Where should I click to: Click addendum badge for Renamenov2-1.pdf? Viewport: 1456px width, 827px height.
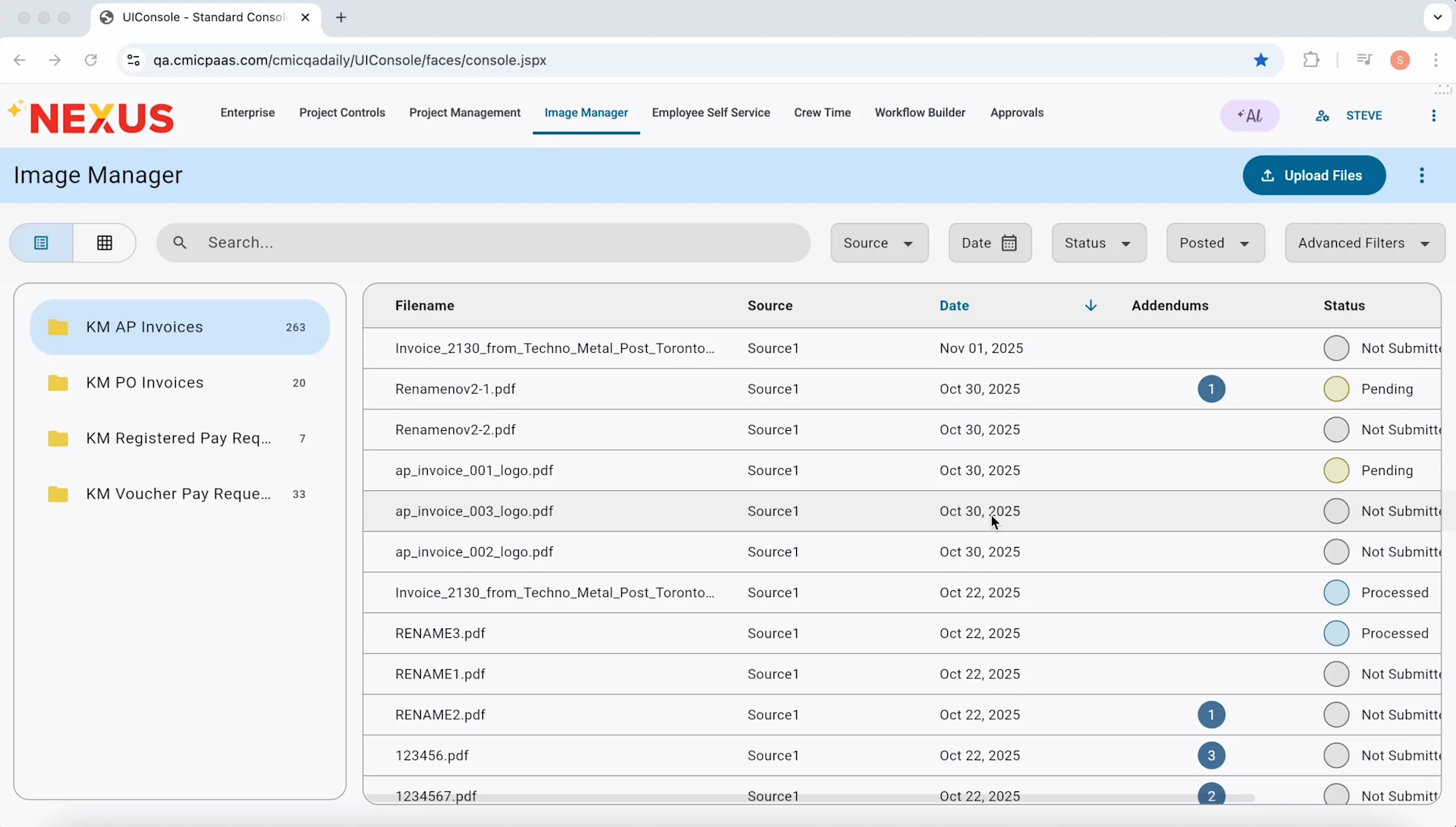(1211, 389)
